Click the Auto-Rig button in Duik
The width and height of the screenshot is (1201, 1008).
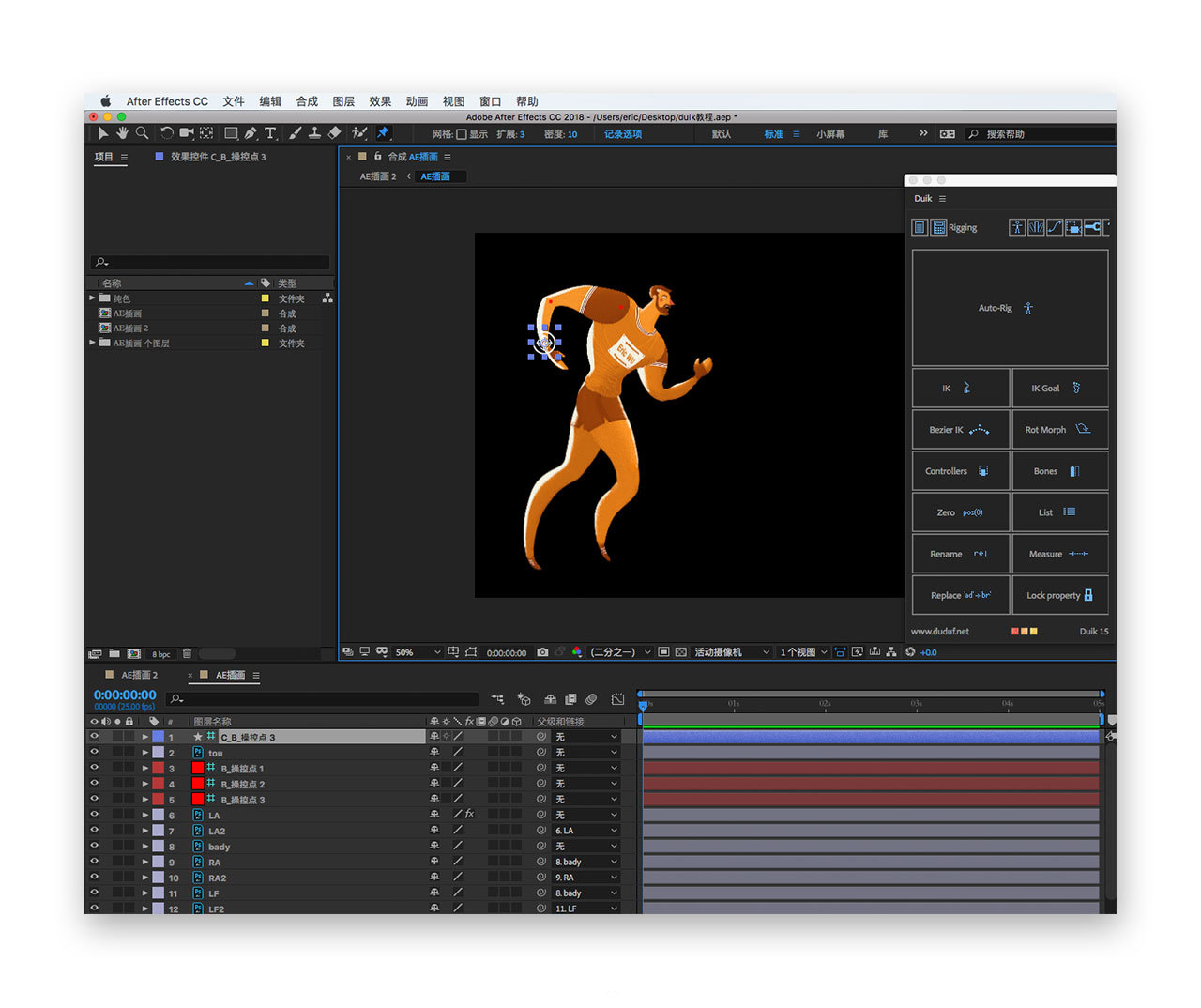coord(1010,308)
